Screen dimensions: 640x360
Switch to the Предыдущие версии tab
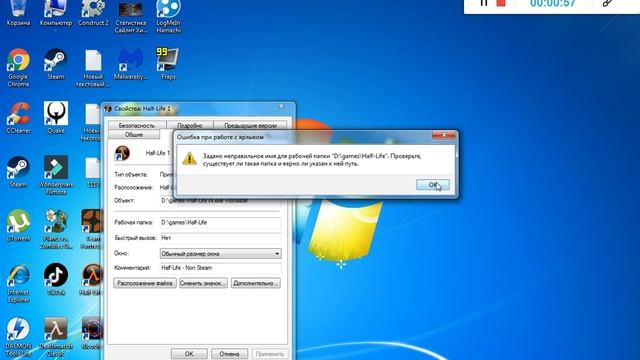[250, 125]
